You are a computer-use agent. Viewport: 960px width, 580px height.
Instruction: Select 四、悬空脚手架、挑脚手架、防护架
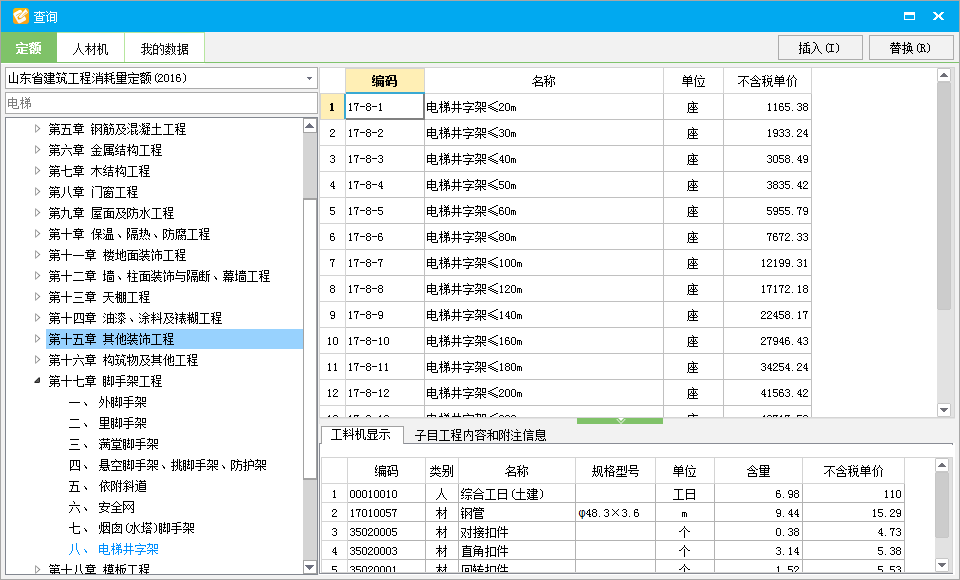(168, 465)
